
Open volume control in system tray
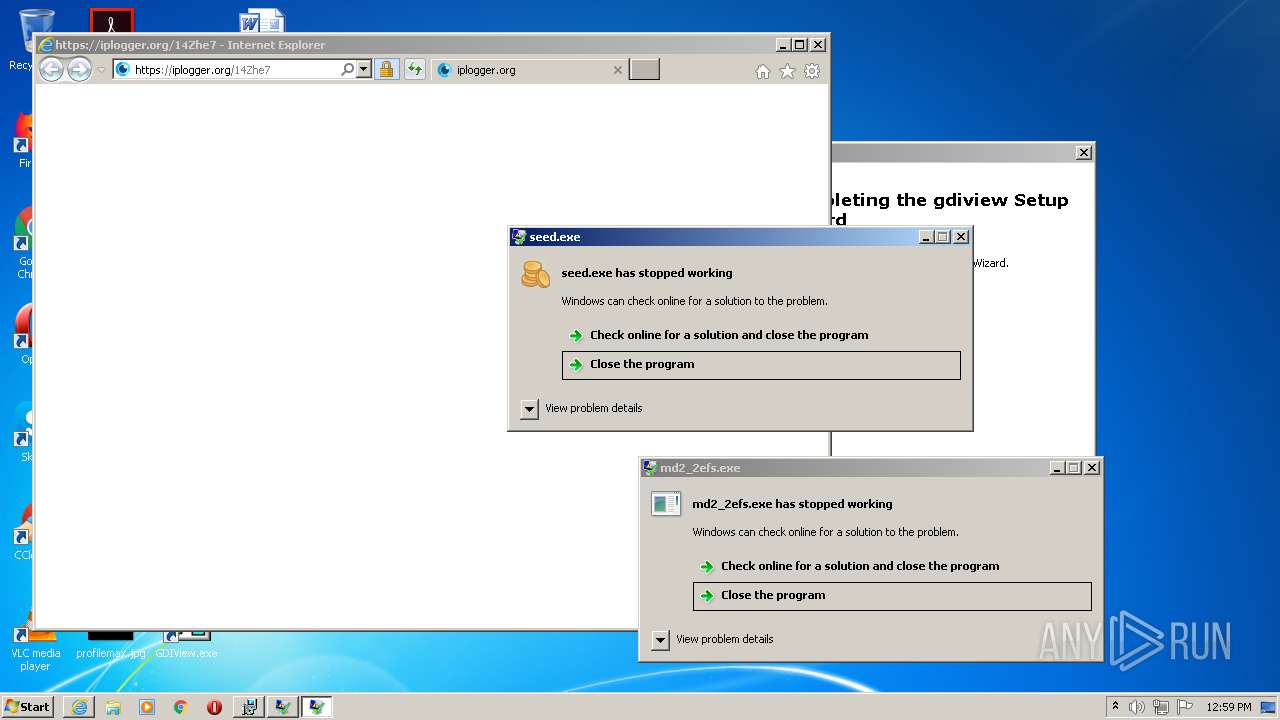coord(1137,707)
